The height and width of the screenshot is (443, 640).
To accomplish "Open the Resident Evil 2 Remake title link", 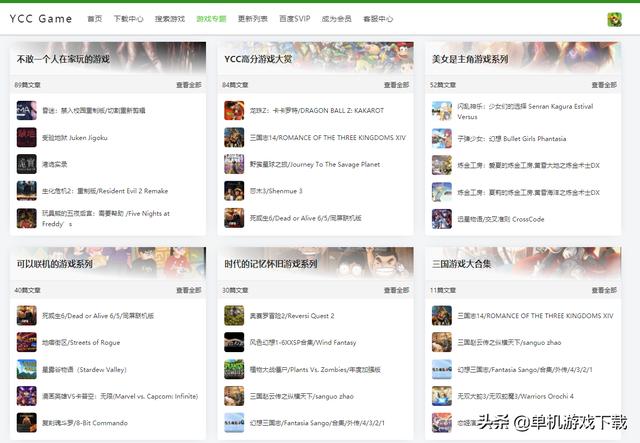I will click(105, 191).
